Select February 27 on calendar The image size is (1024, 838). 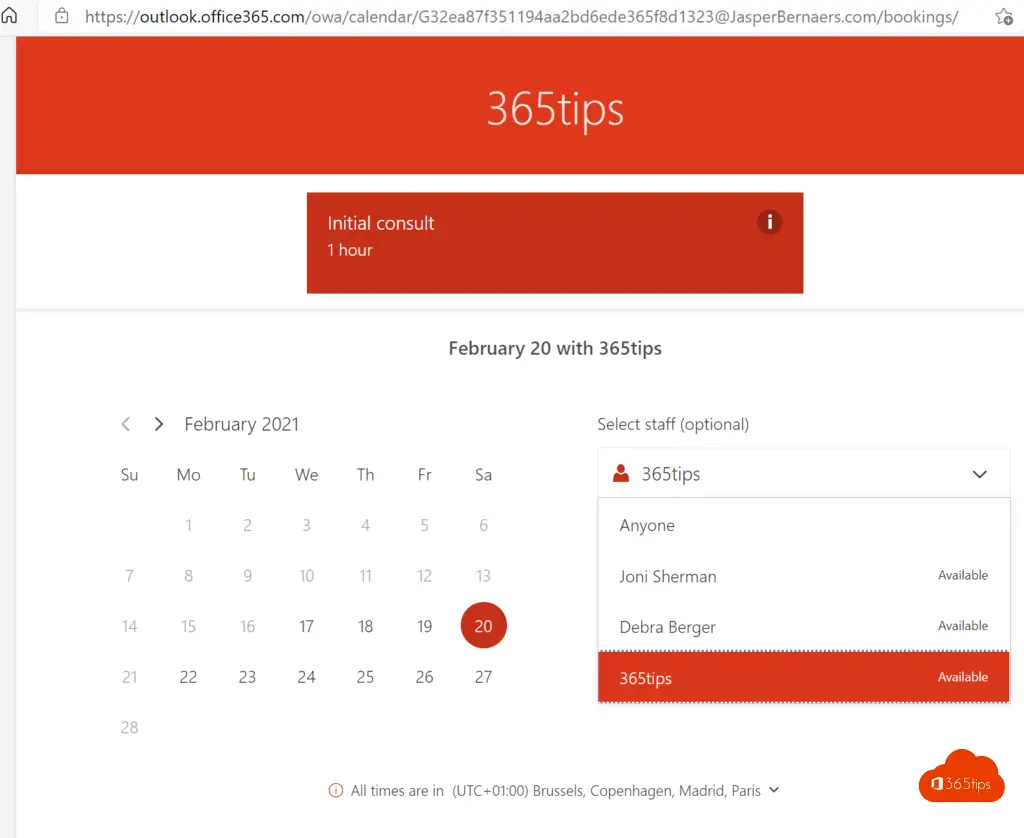pyautogui.click(x=483, y=677)
